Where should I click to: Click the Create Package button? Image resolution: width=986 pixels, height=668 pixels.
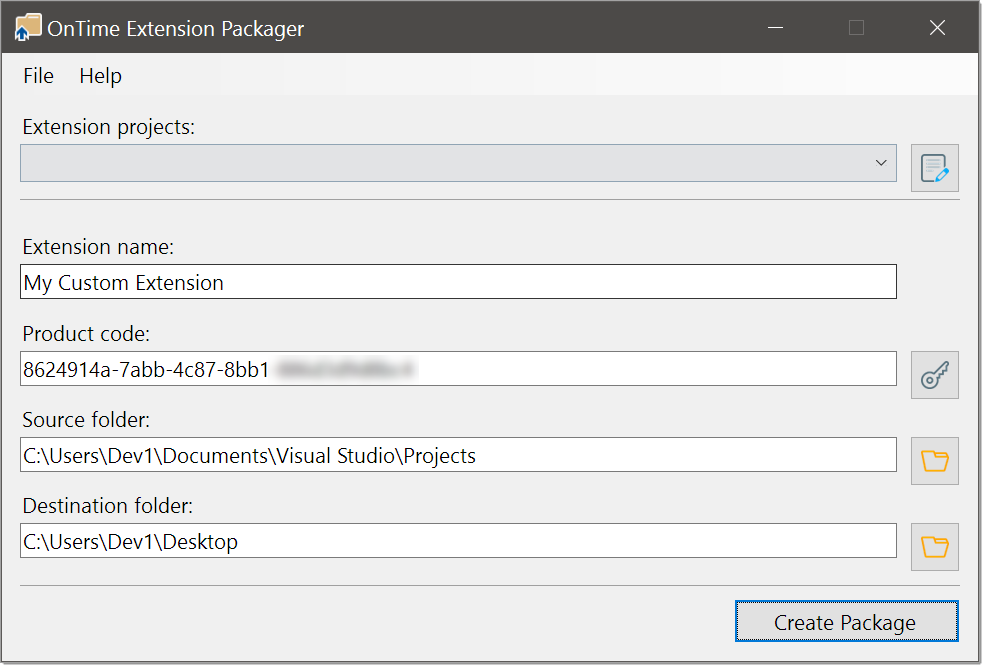[849, 623]
